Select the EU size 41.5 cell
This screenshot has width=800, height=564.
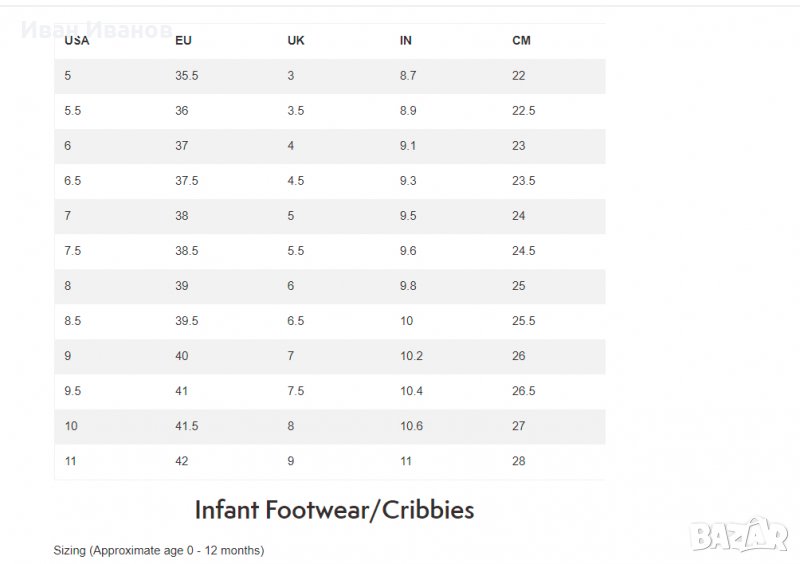coord(186,426)
